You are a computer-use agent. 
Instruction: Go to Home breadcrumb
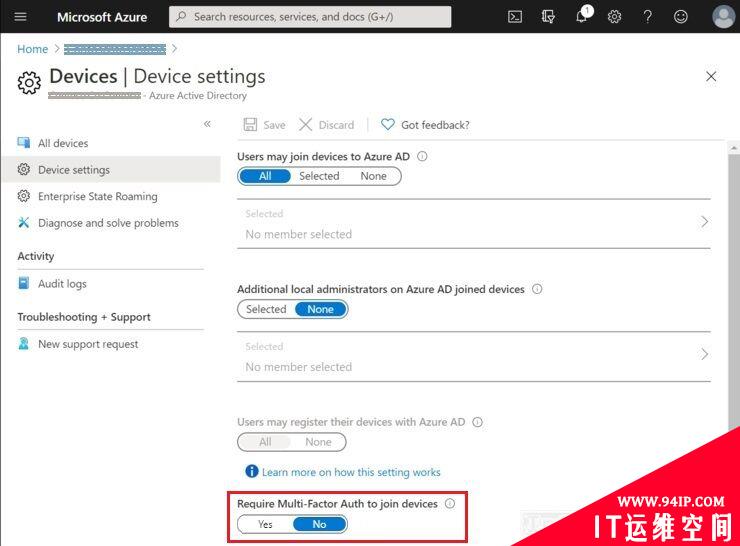click(x=33, y=49)
